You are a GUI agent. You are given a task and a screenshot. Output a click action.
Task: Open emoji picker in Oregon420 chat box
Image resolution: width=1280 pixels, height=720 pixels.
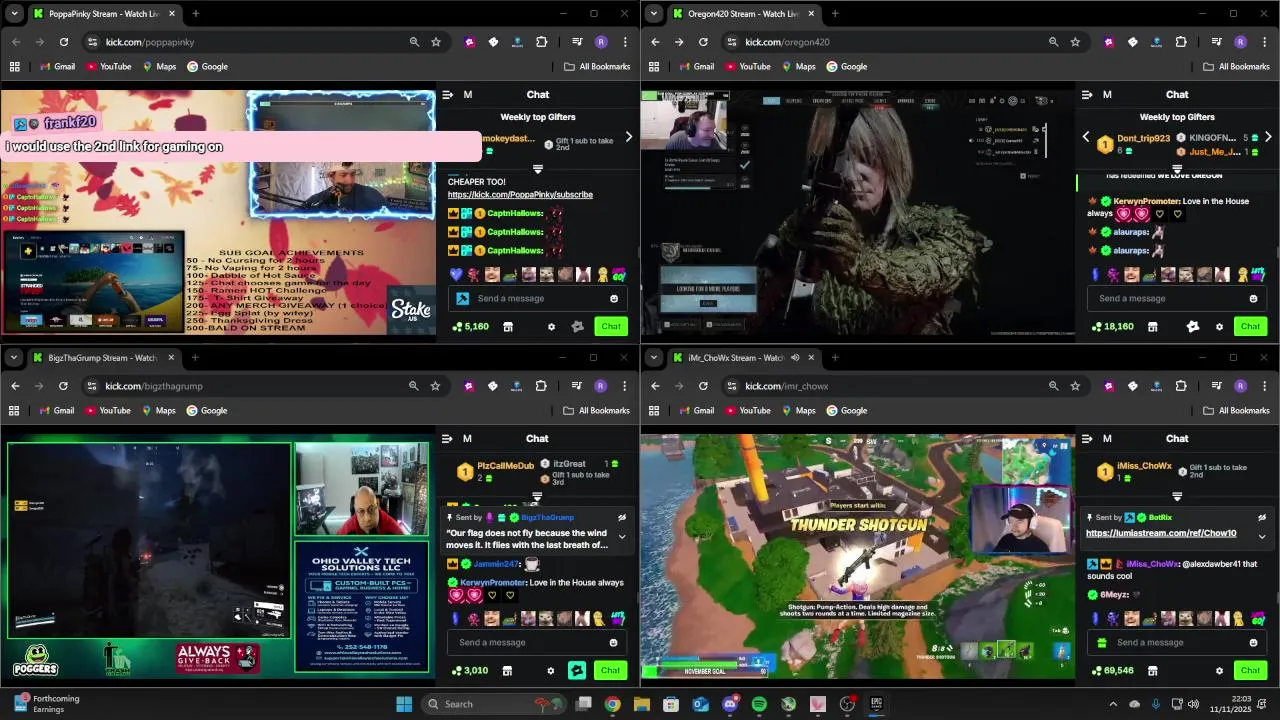(x=1253, y=298)
